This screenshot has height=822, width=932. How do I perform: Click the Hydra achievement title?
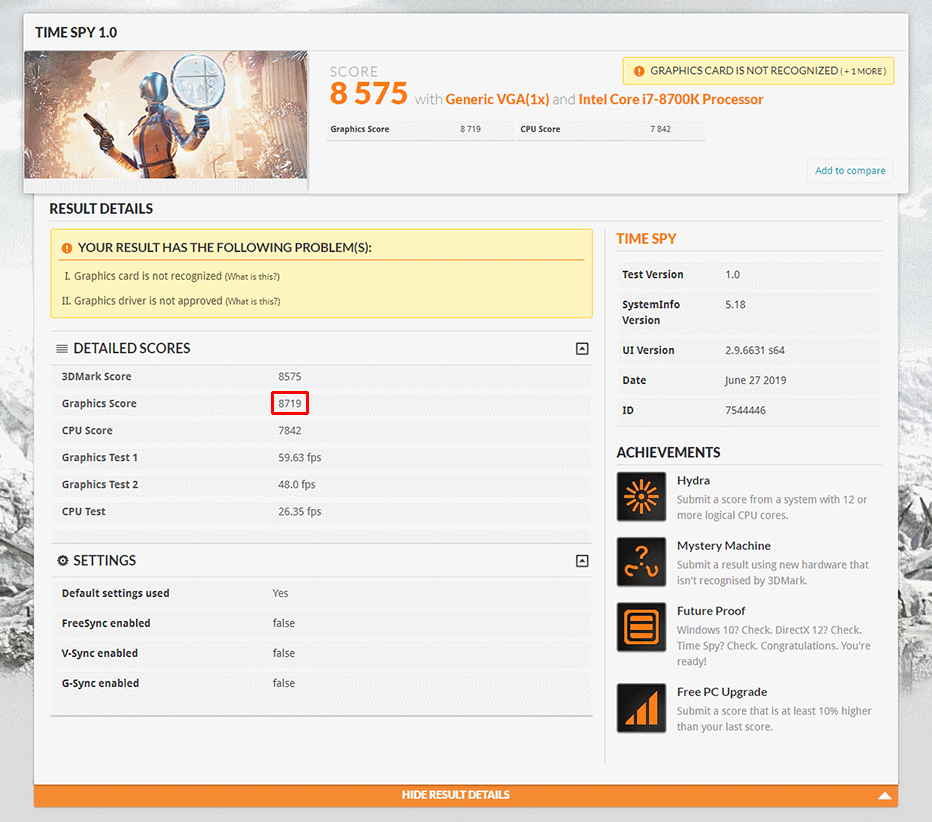pyautogui.click(x=693, y=480)
